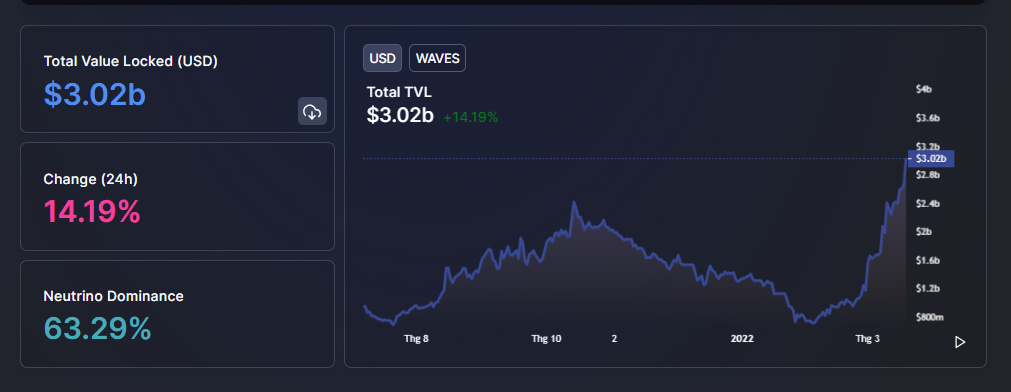1011x392 pixels.
Task: Click the $800m y-axis label
Action: tap(930, 317)
